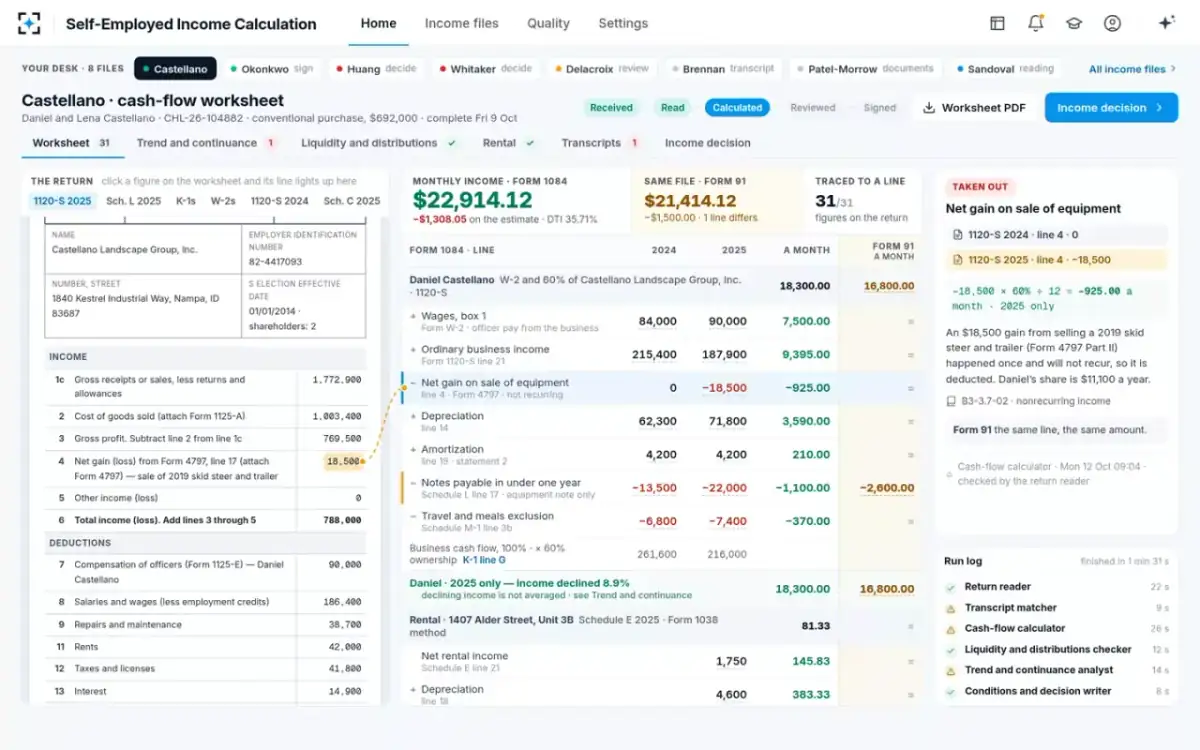Collapse the Notes payable in under one year line
Screen dimensions: 1200x750
tap(414, 483)
